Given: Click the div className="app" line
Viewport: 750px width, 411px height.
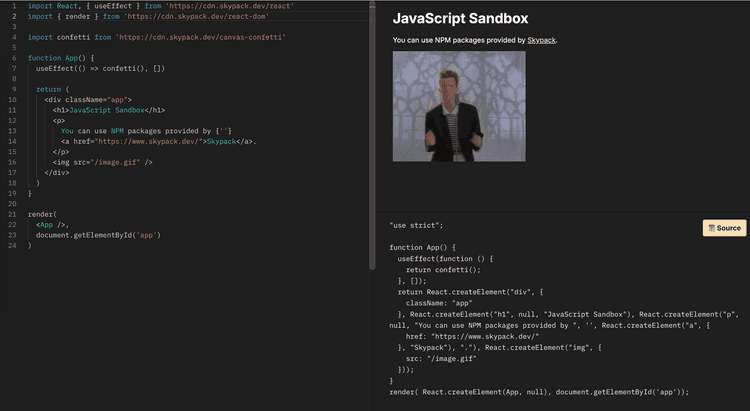Looking at the screenshot, I should (88, 100).
